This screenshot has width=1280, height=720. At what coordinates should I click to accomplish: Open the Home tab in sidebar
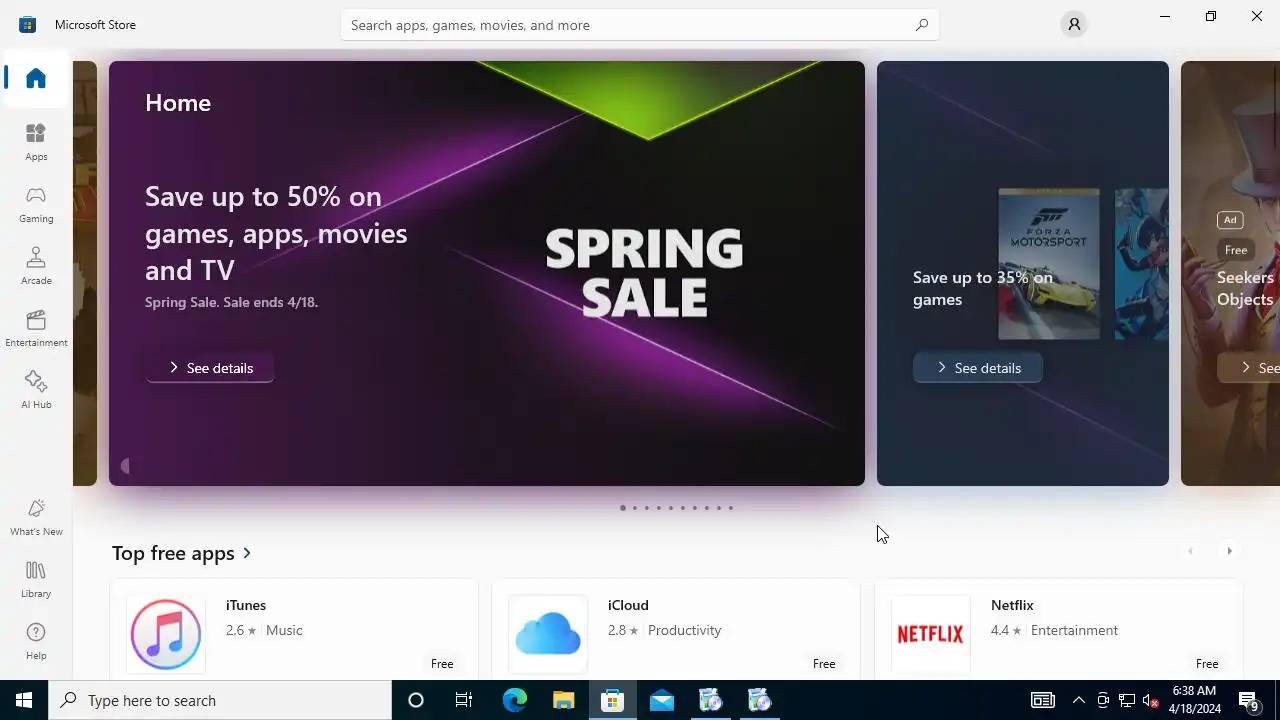(36, 78)
